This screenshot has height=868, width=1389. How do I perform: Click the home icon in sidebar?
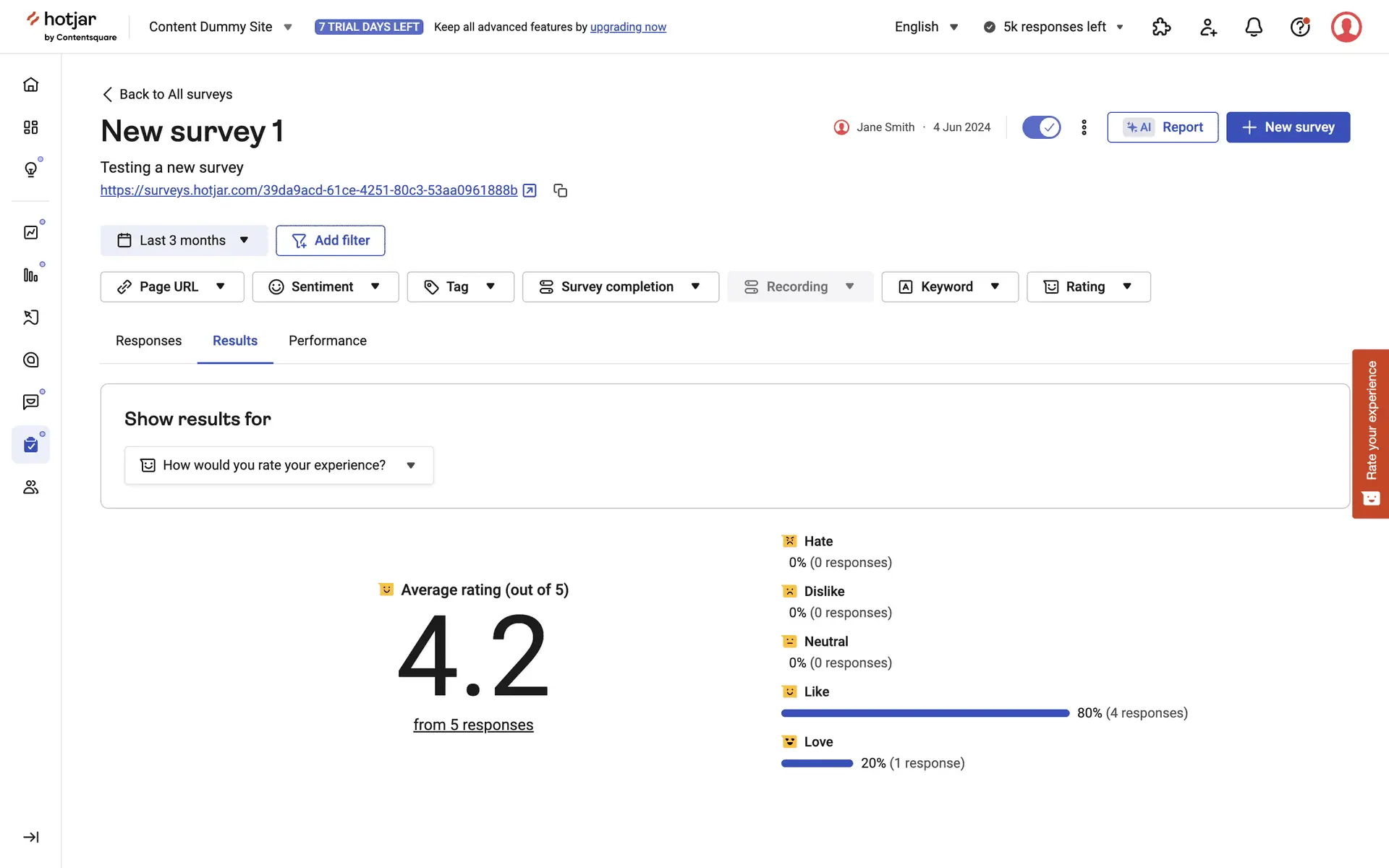tap(30, 85)
